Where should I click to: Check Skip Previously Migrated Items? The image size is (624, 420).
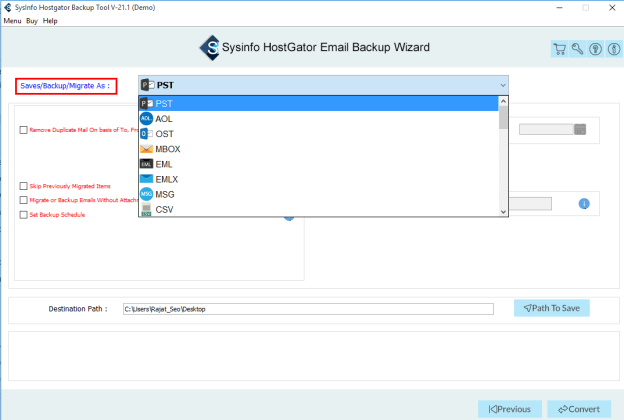(23, 186)
